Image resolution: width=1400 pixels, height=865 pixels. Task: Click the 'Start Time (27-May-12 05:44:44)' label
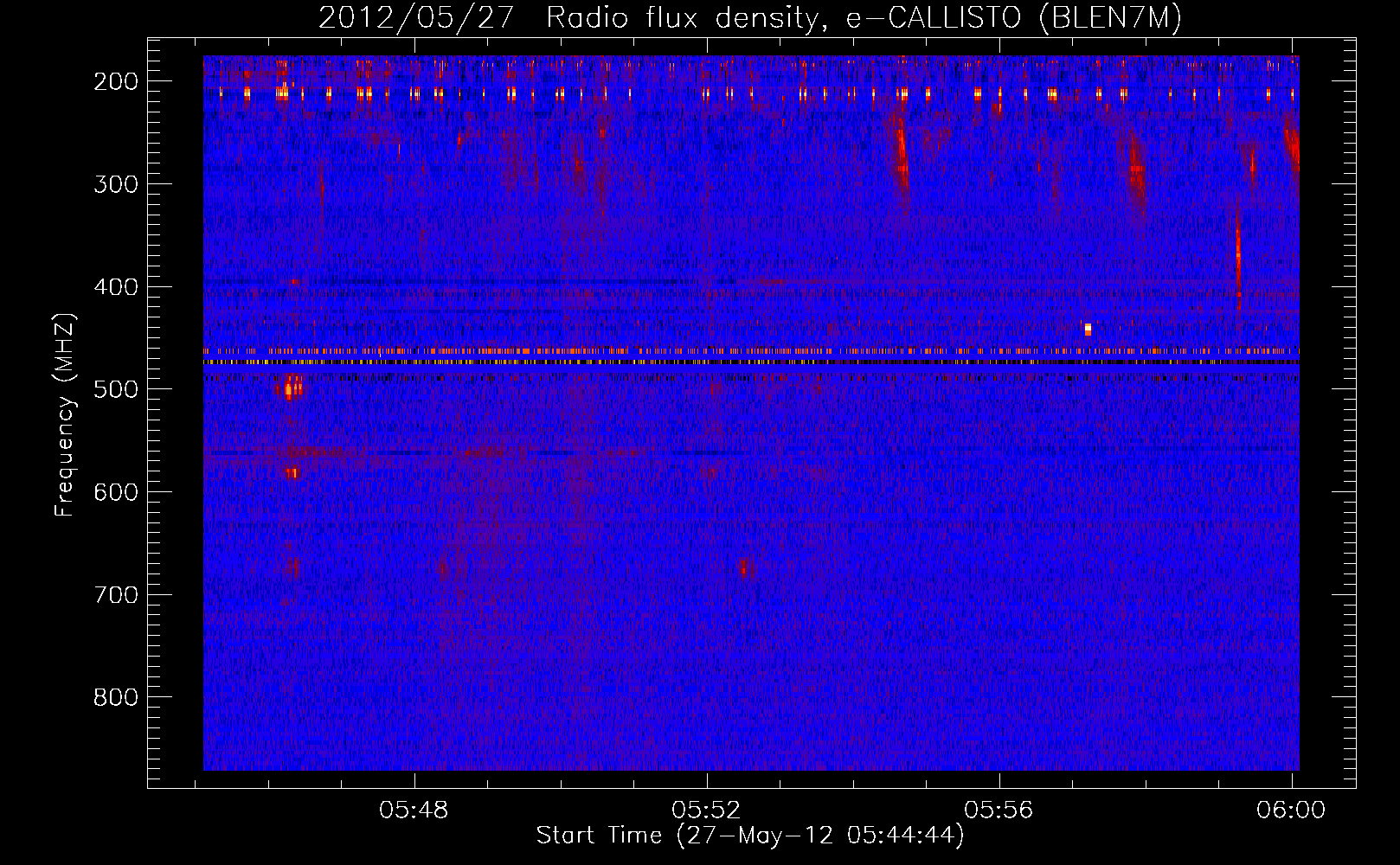(x=750, y=836)
